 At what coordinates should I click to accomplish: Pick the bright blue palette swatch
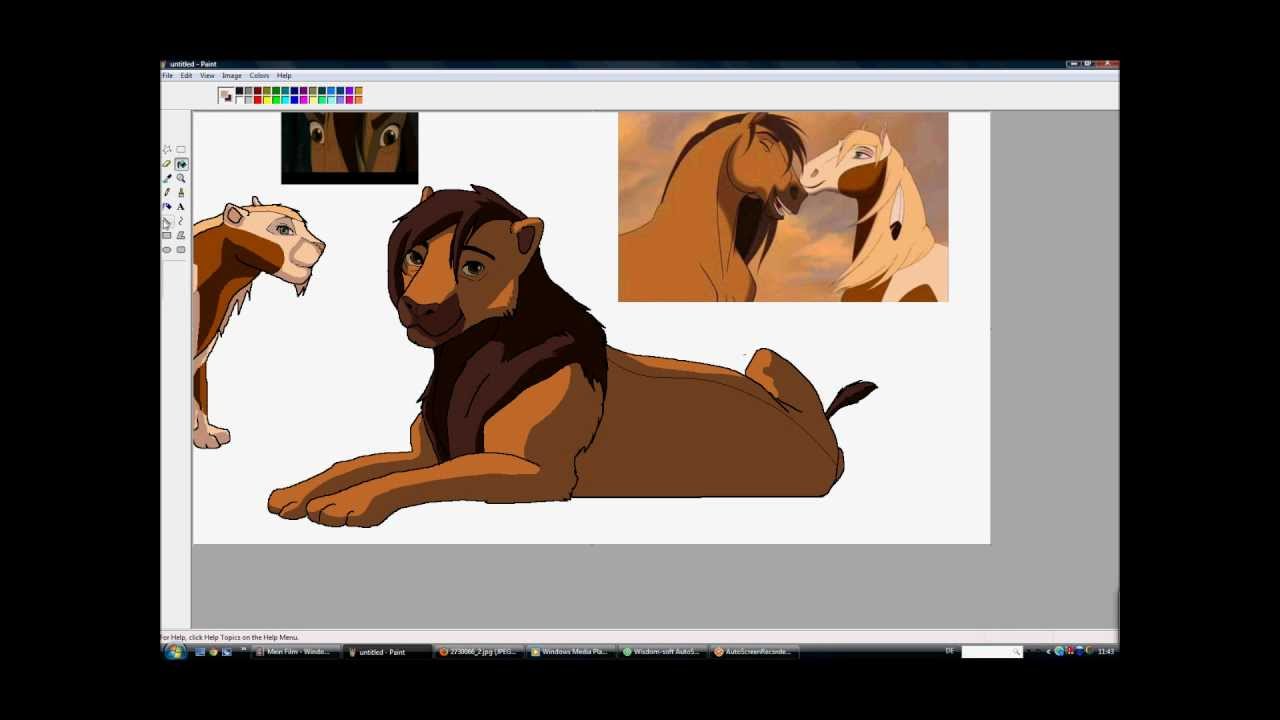tap(294, 100)
